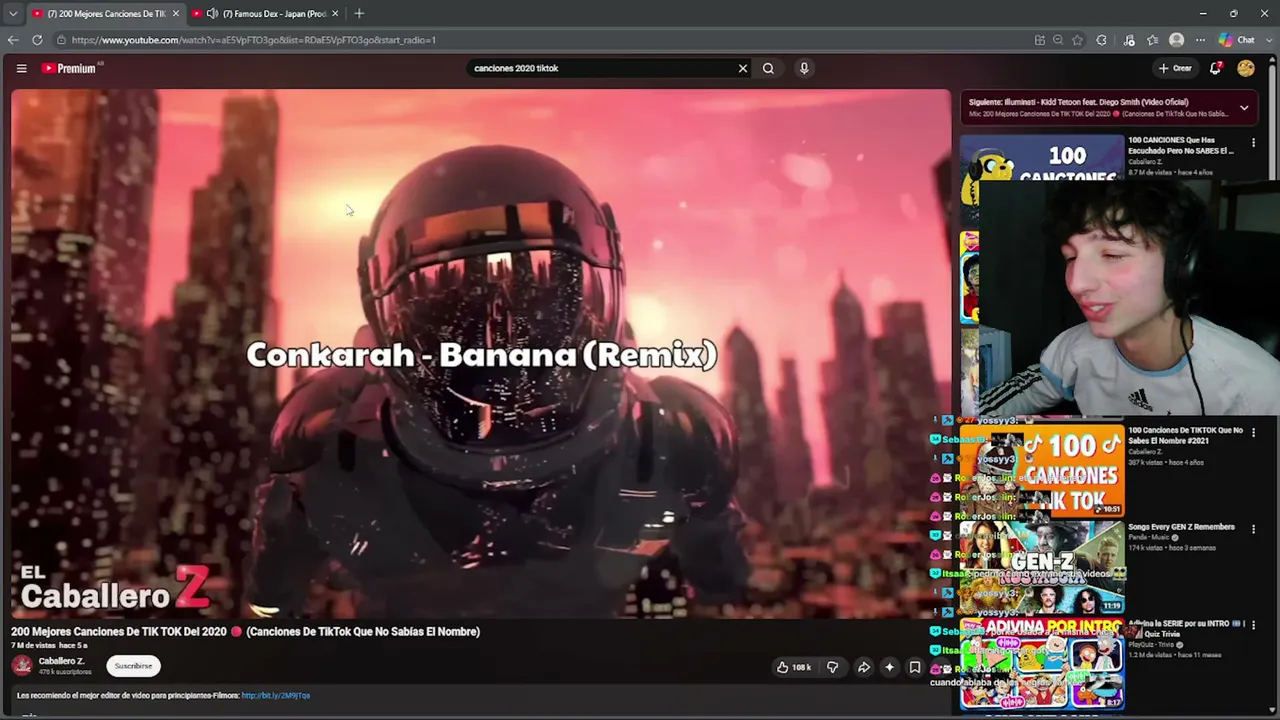1280x720 pixels.
Task: Open the browser three-dot settings menu
Action: (1198, 40)
